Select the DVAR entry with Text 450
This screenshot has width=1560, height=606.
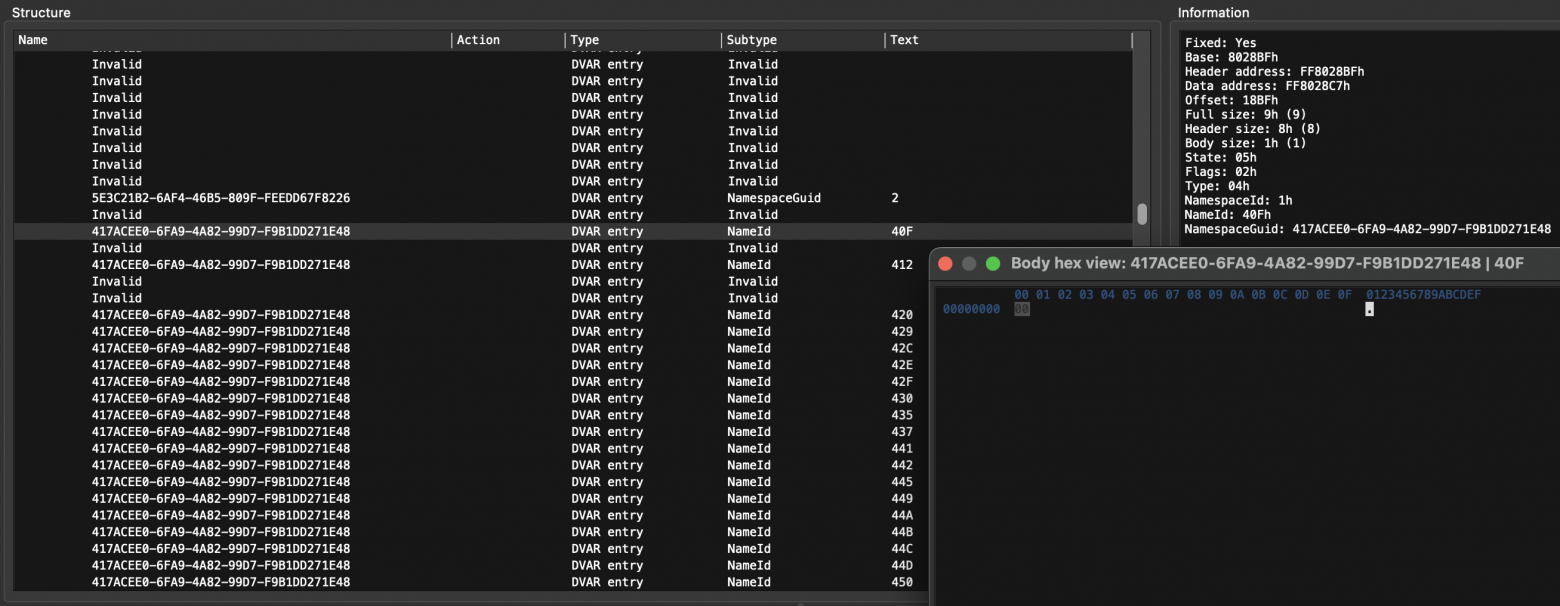pyautogui.click(x=472, y=581)
